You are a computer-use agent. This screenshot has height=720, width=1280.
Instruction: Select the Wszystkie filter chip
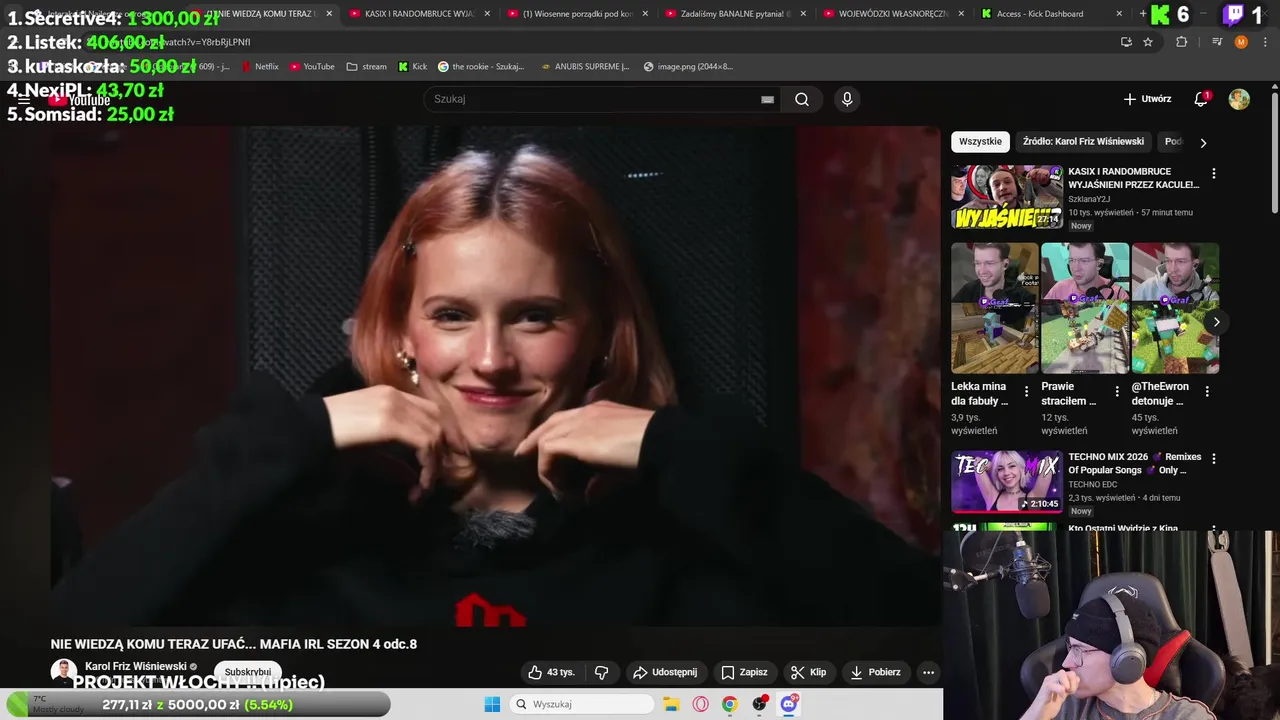[x=980, y=142]
